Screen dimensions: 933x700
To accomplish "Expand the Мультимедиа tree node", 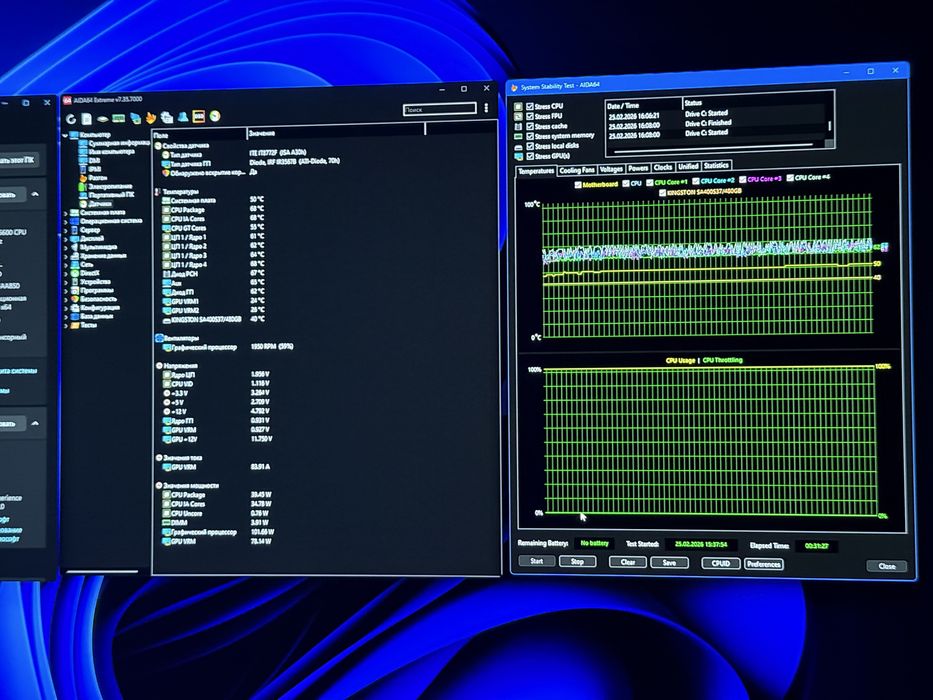I will (65, 248).
